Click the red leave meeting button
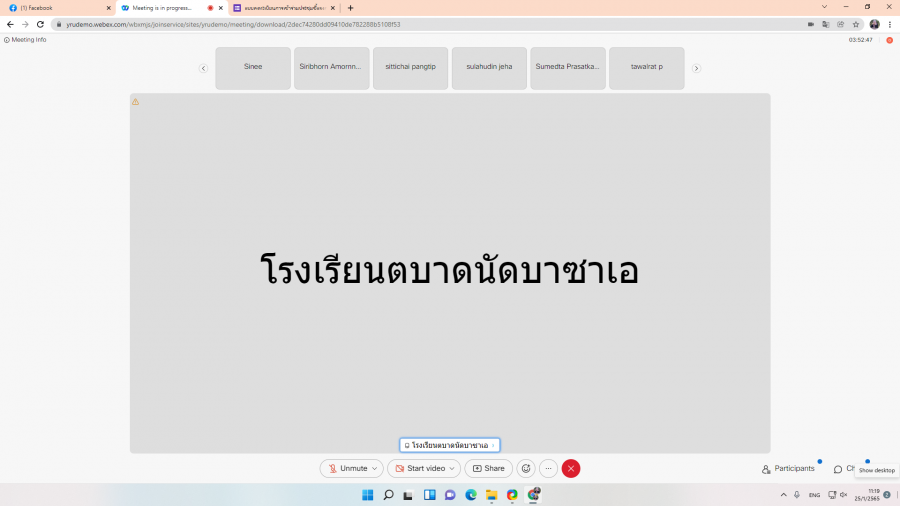 tap(571, 468)
